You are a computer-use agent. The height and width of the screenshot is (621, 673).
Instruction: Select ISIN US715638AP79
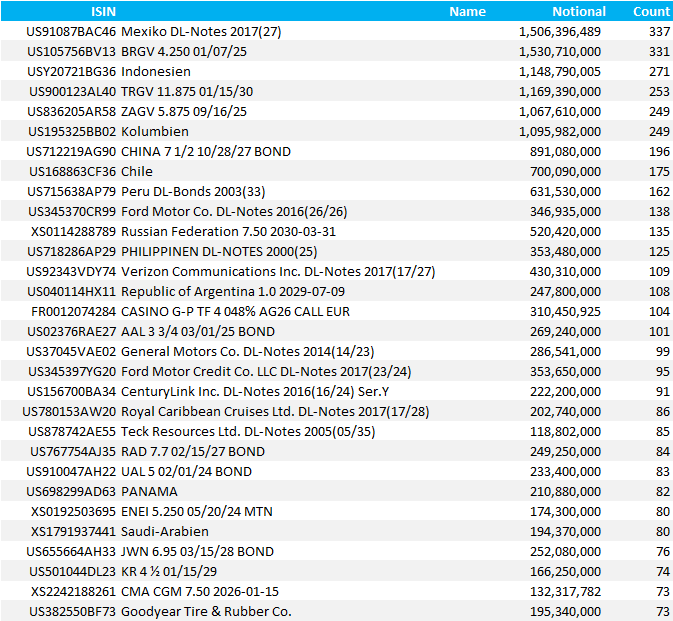click(x=71, y=192)
